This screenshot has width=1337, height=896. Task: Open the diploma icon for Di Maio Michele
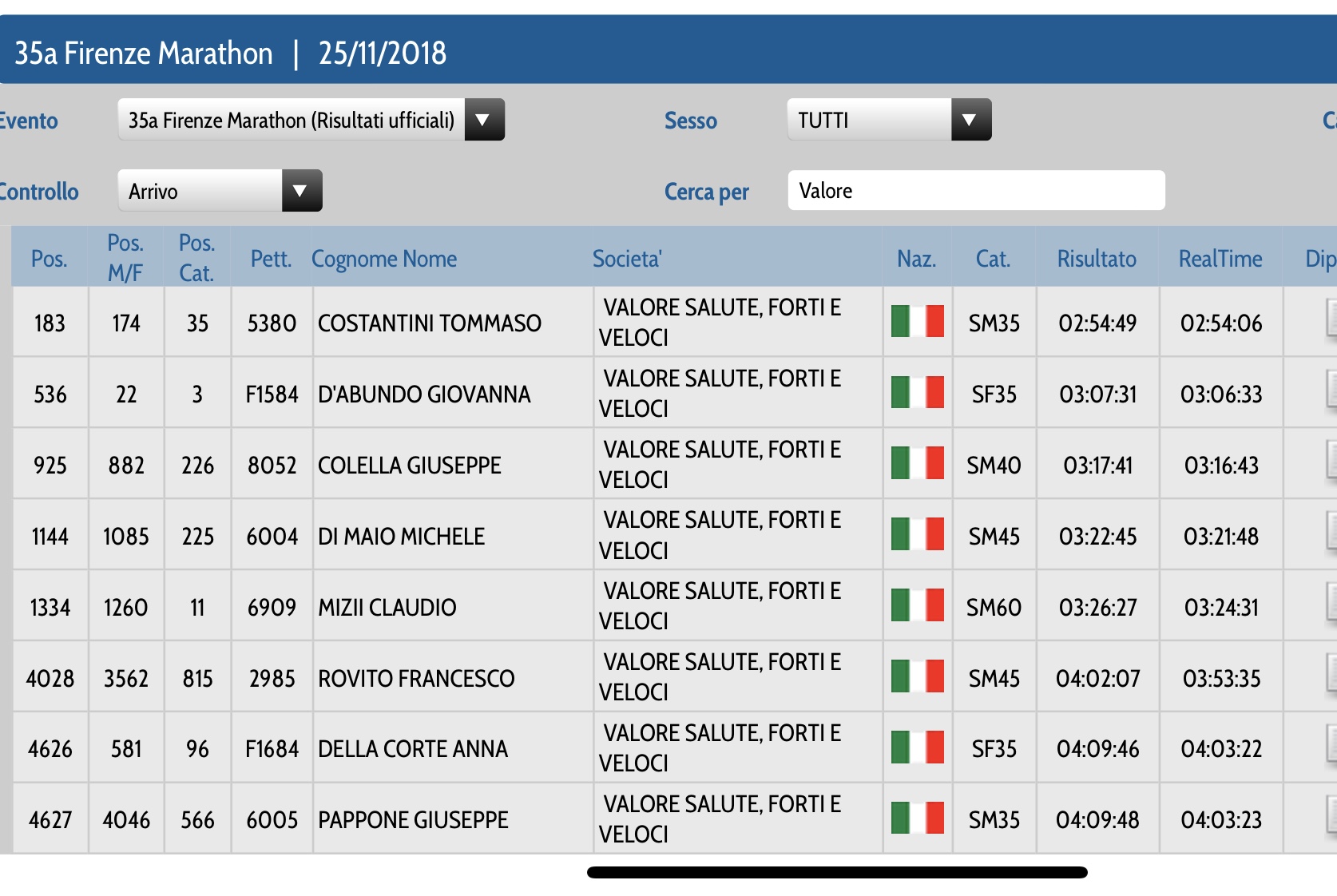1331,533
